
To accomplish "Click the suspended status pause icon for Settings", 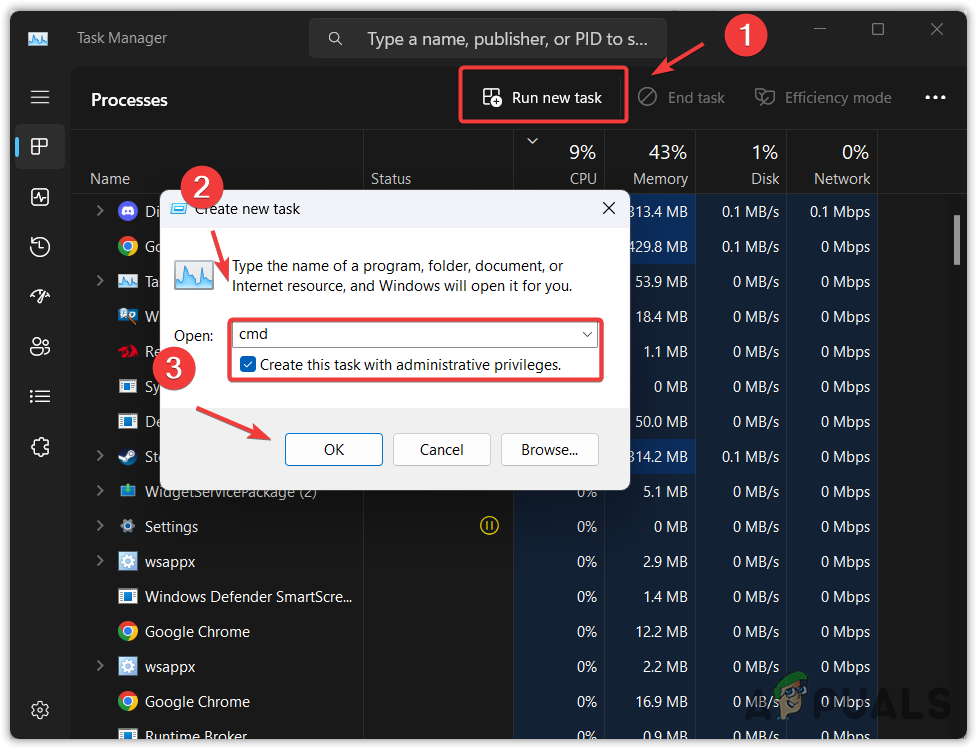I will tap(489, 526).
